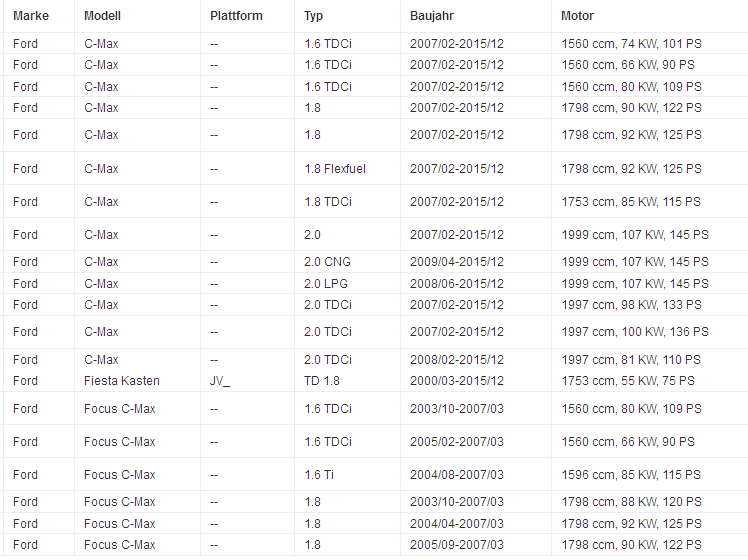
Task: Select the 1560 ccm, 74 KW, 101 PS cell
Action: 632,44
